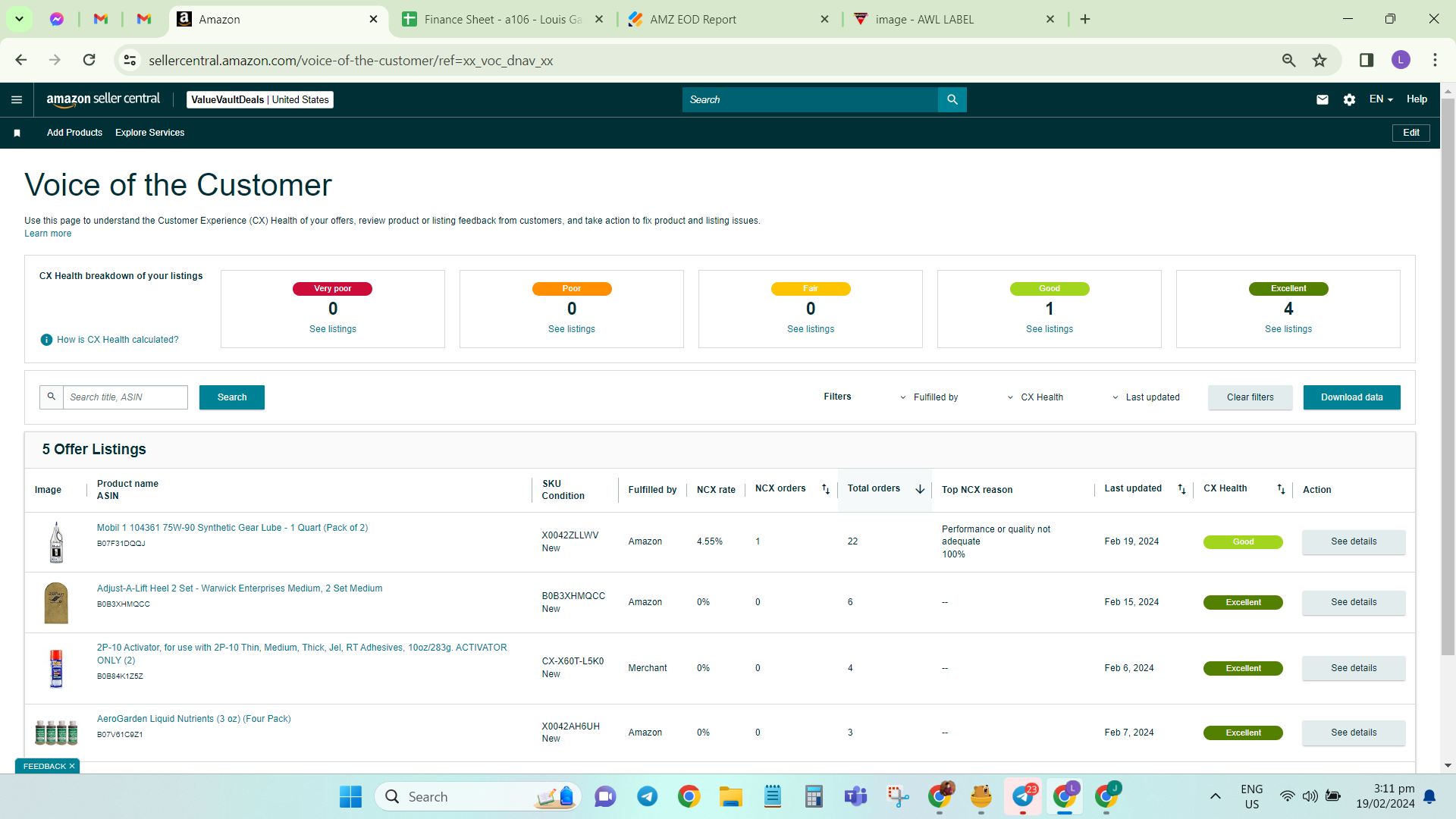See listings under Good
1456x819 pixels.
pyautogui.click(x=1050, y=329)
